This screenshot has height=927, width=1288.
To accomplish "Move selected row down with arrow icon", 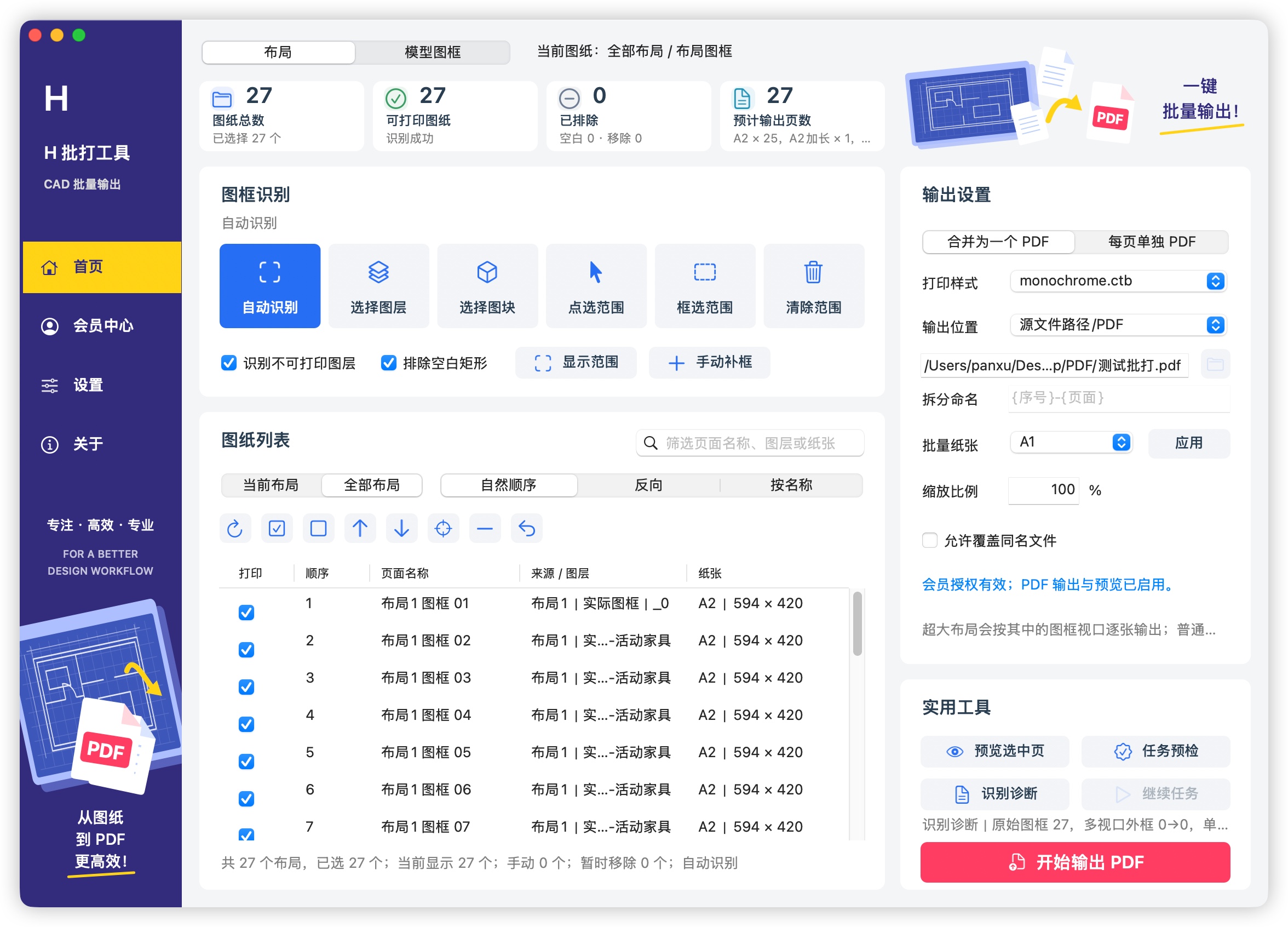I will 401,529.
